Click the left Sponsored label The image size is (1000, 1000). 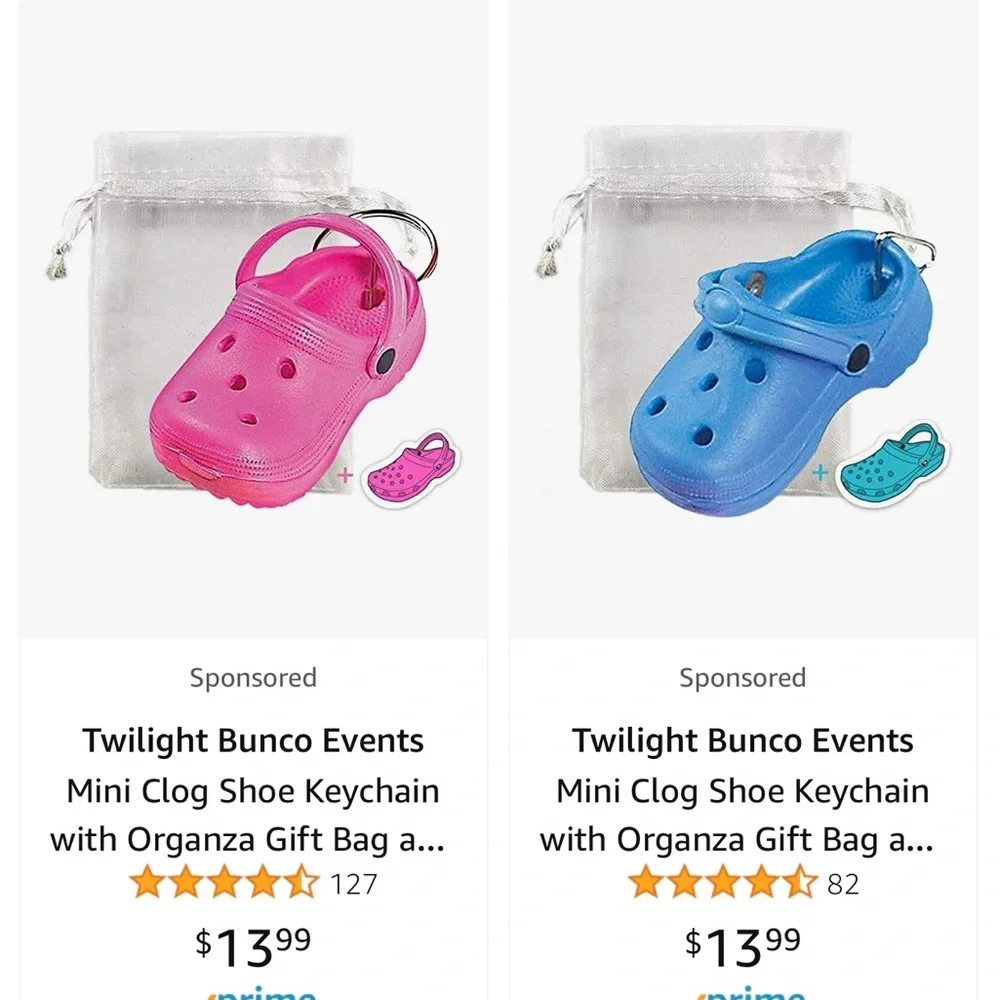(253, 678)
